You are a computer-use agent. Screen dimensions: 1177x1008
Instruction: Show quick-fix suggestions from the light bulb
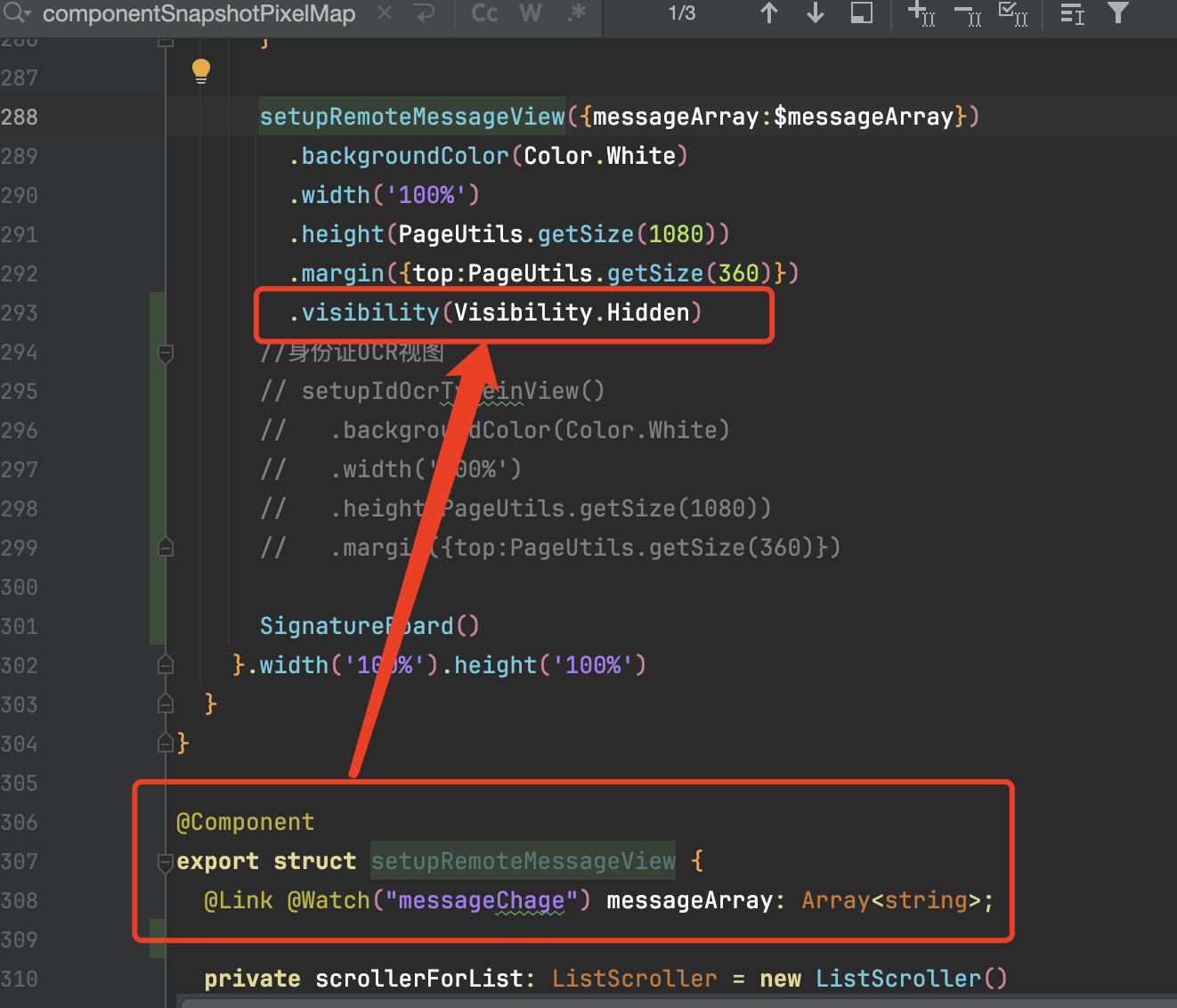point(201,71)
